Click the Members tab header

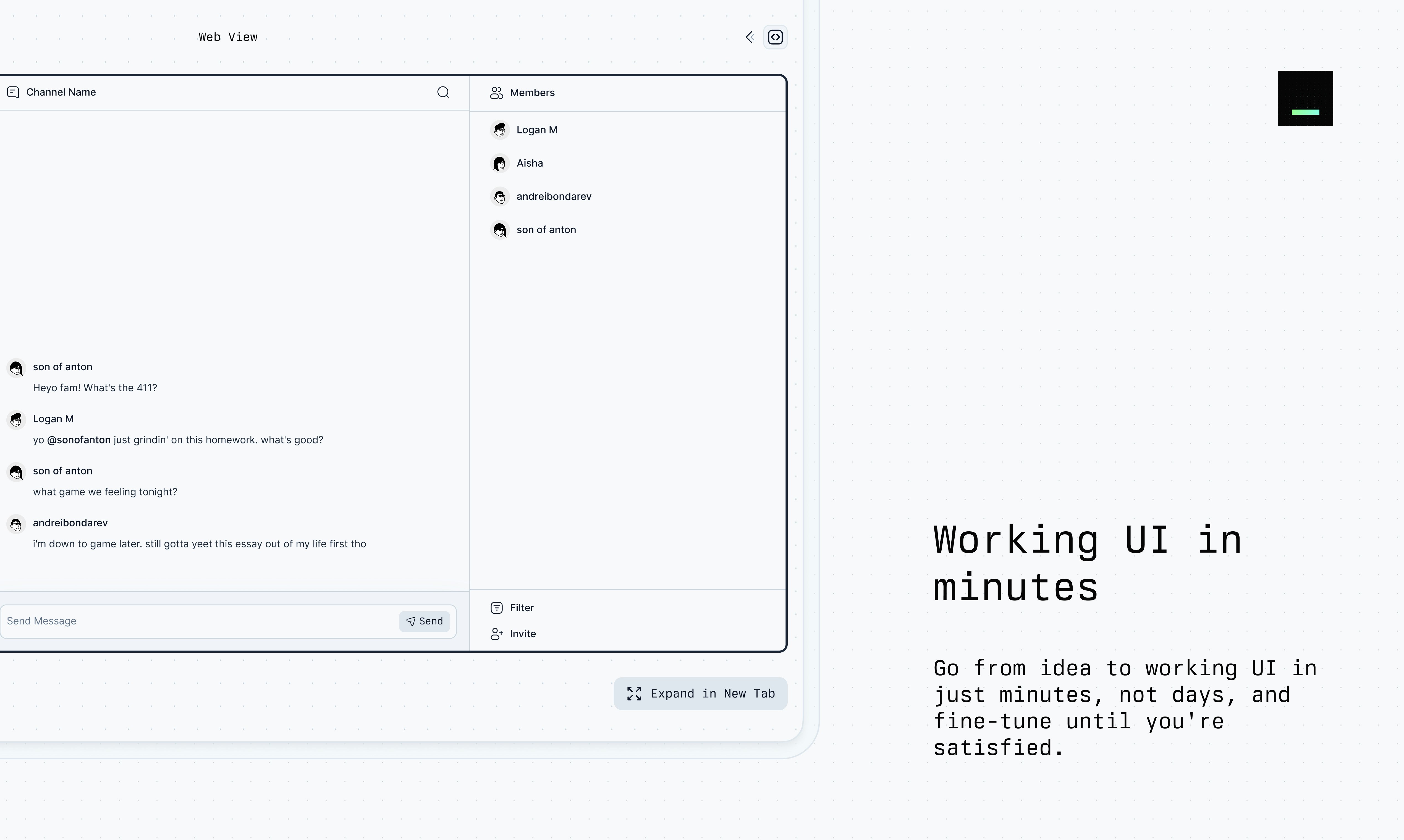pyautogui.click(x=532, y=92)
